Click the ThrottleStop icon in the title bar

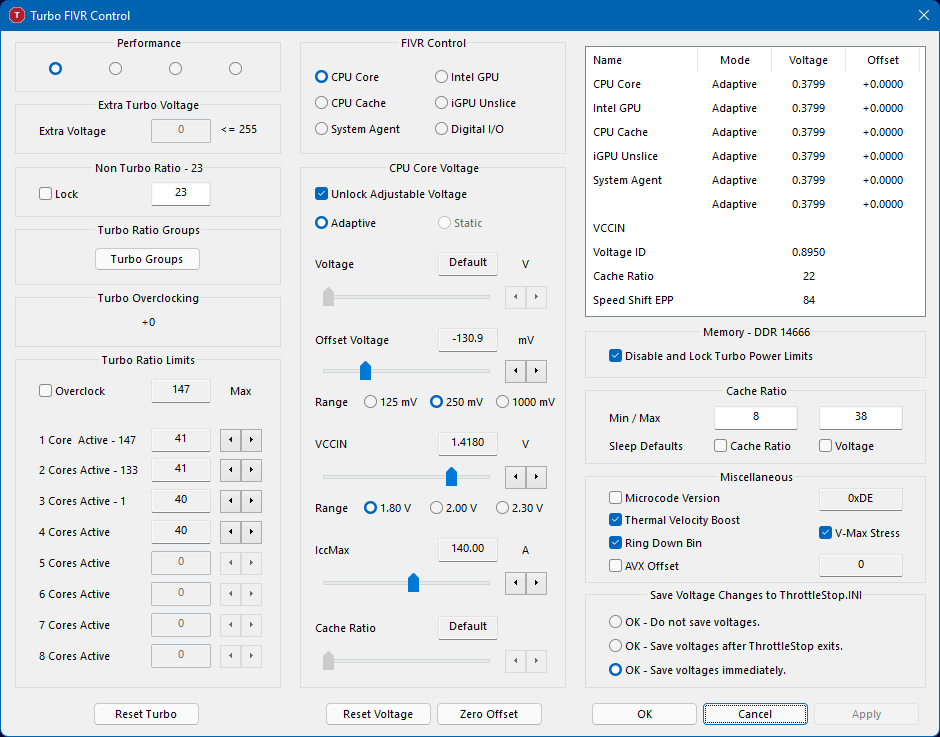[16, 15]
